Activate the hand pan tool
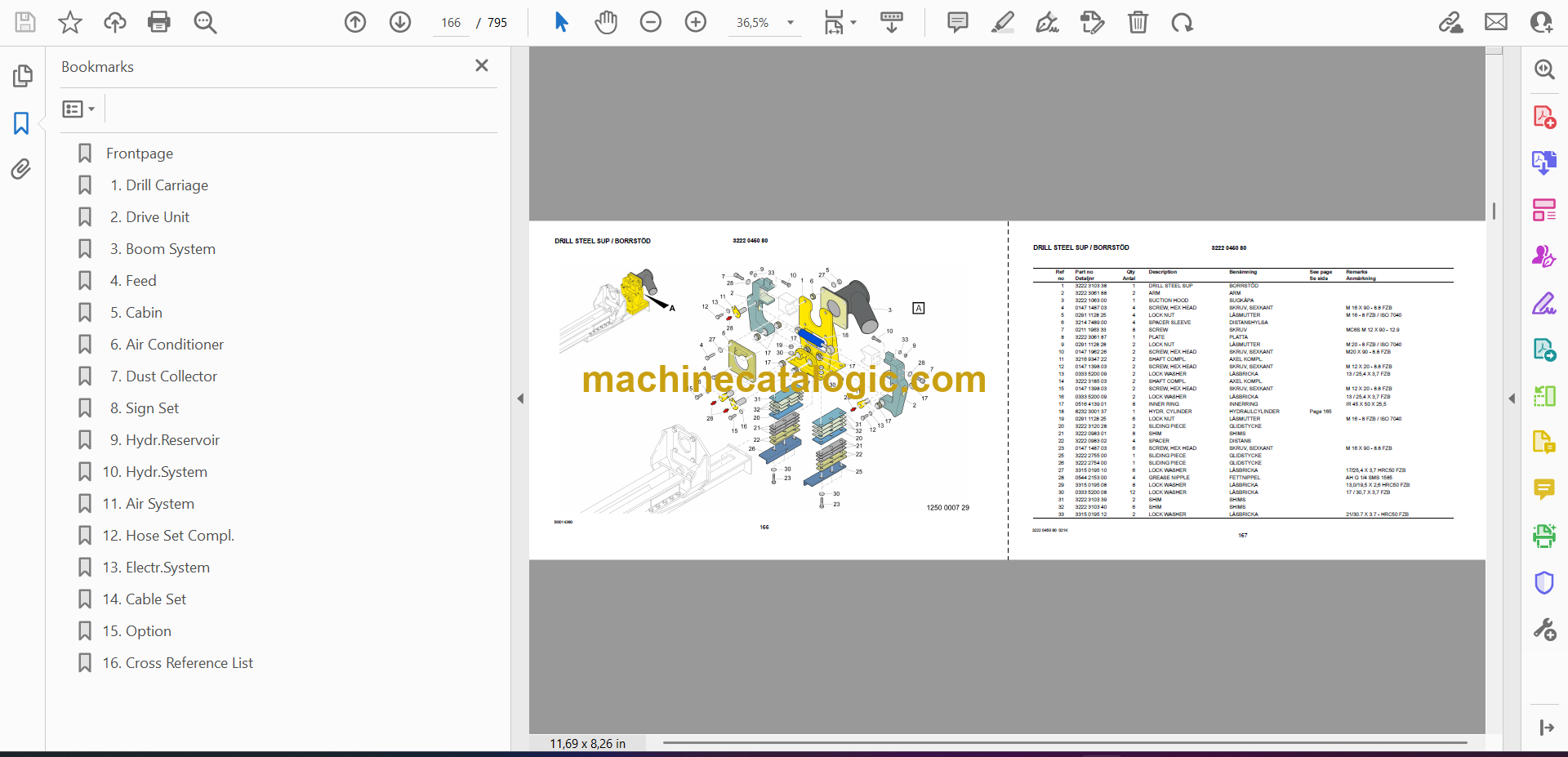The height and width of the screenshot is (757, 1568). 606,22
